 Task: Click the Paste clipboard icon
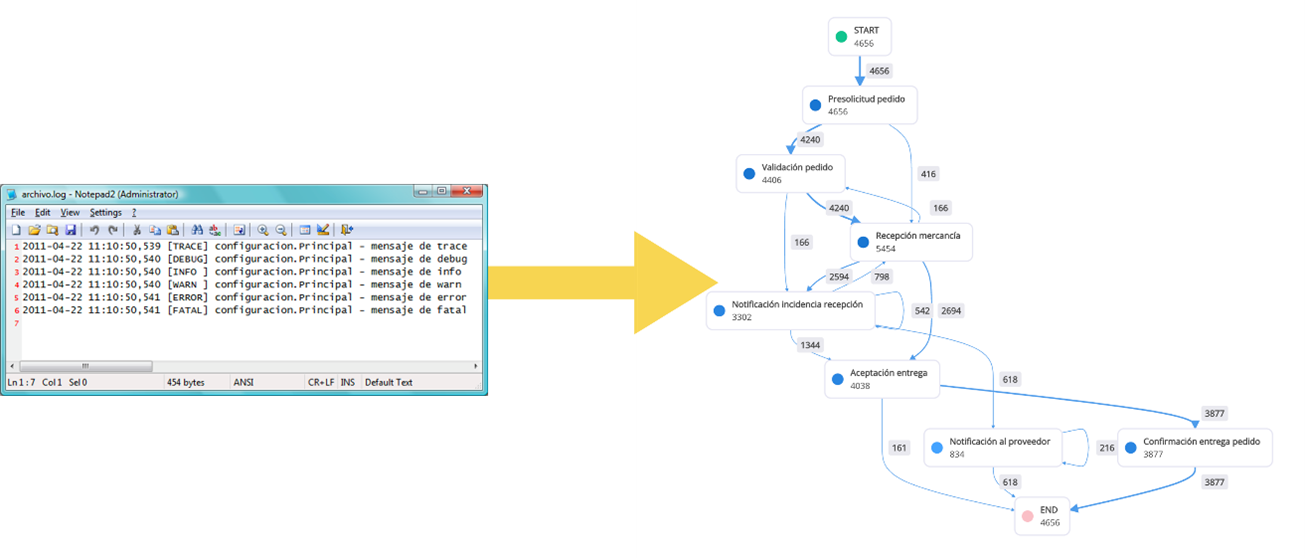coord(172,230)
